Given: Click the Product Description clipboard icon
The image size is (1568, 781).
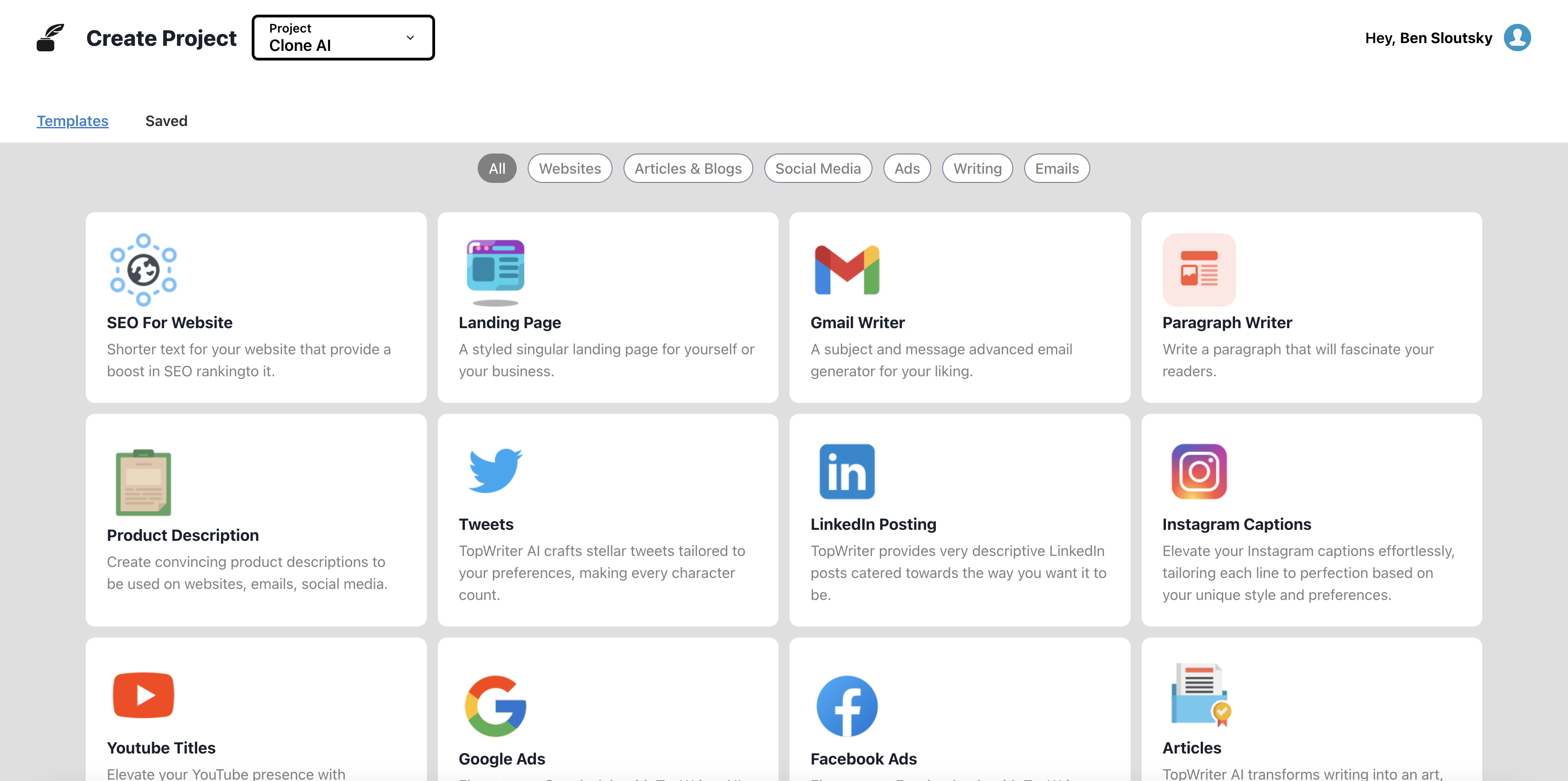Looking at the screenshot, I should [x=143, y=482].
